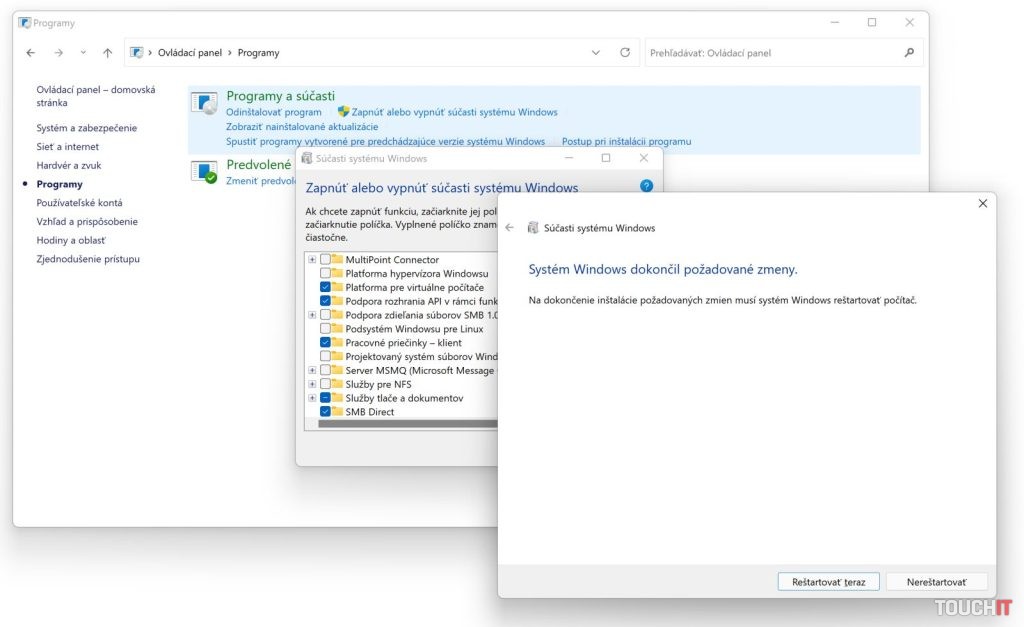Click the refresh button beside address bar
Screen dimensions: 1024x627
tap(625, 53)
